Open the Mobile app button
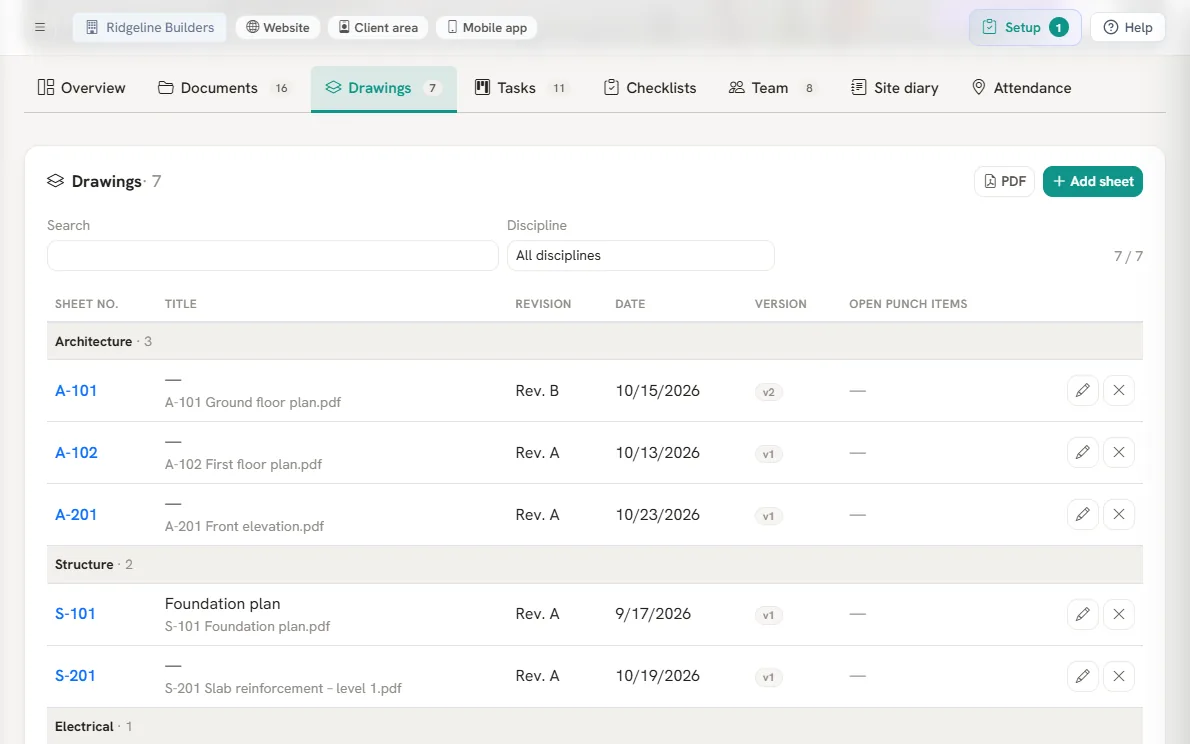 (x=486, y=27)
